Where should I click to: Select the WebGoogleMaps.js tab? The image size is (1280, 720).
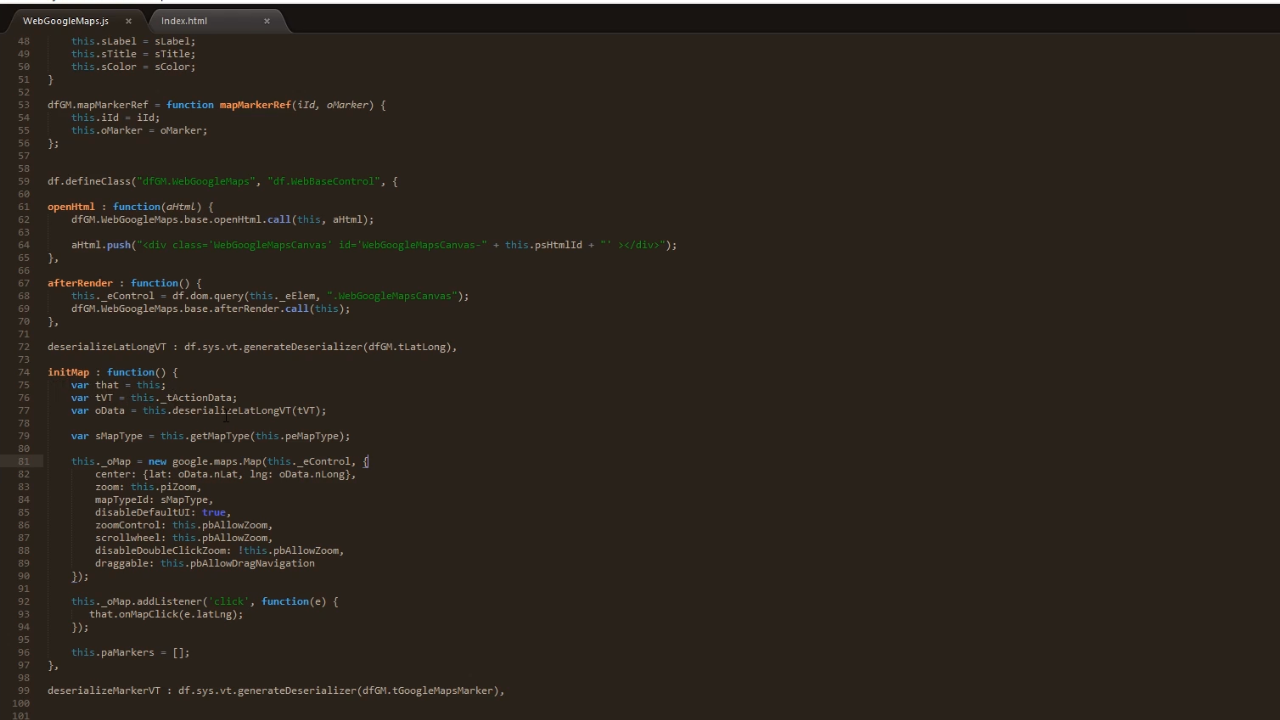tap(66, 21)
